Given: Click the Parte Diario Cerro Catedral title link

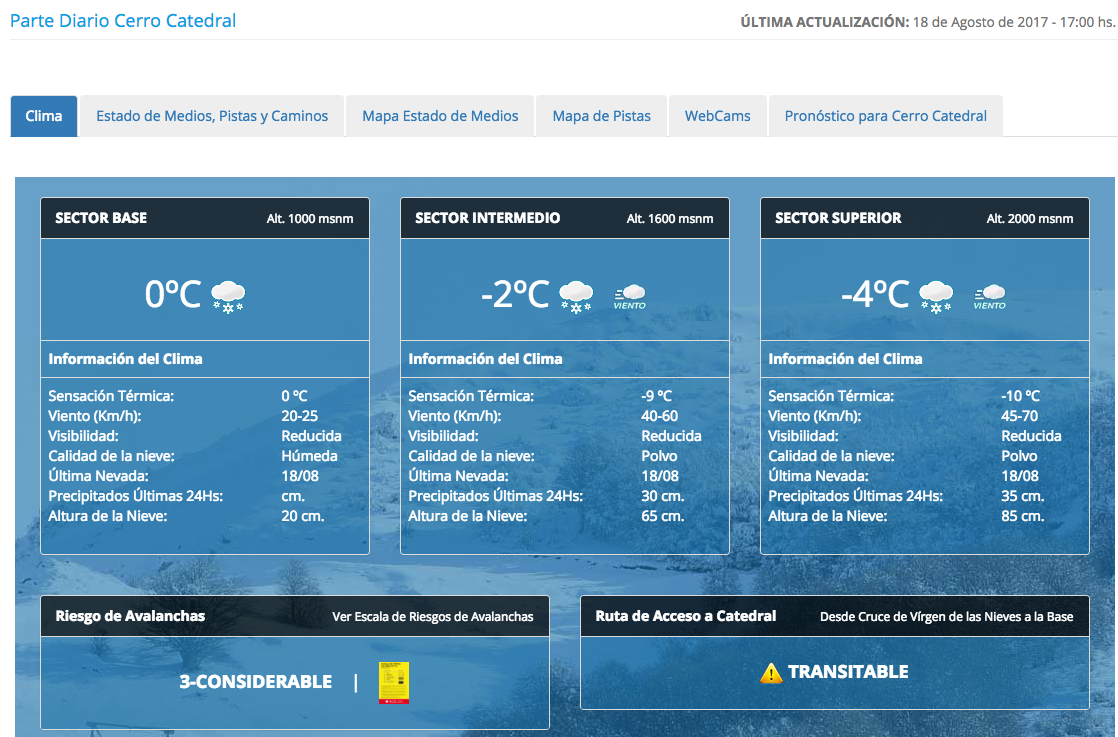Looking at the screenshot, I should pyautogui.click(x=123, y=21).
